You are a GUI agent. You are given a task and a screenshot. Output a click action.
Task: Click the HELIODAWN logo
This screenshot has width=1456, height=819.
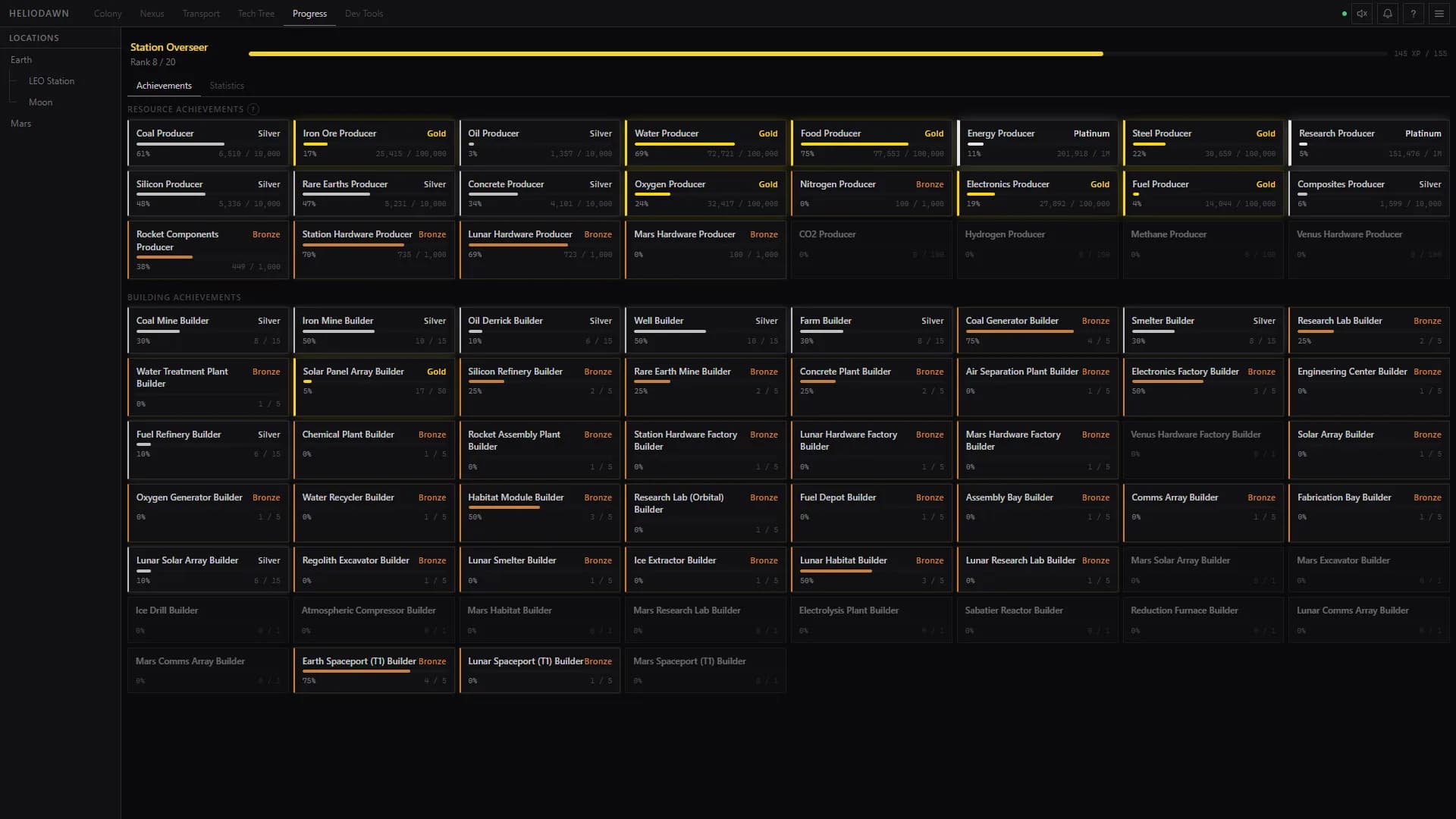pyautogui.click(x=39, y=14)
